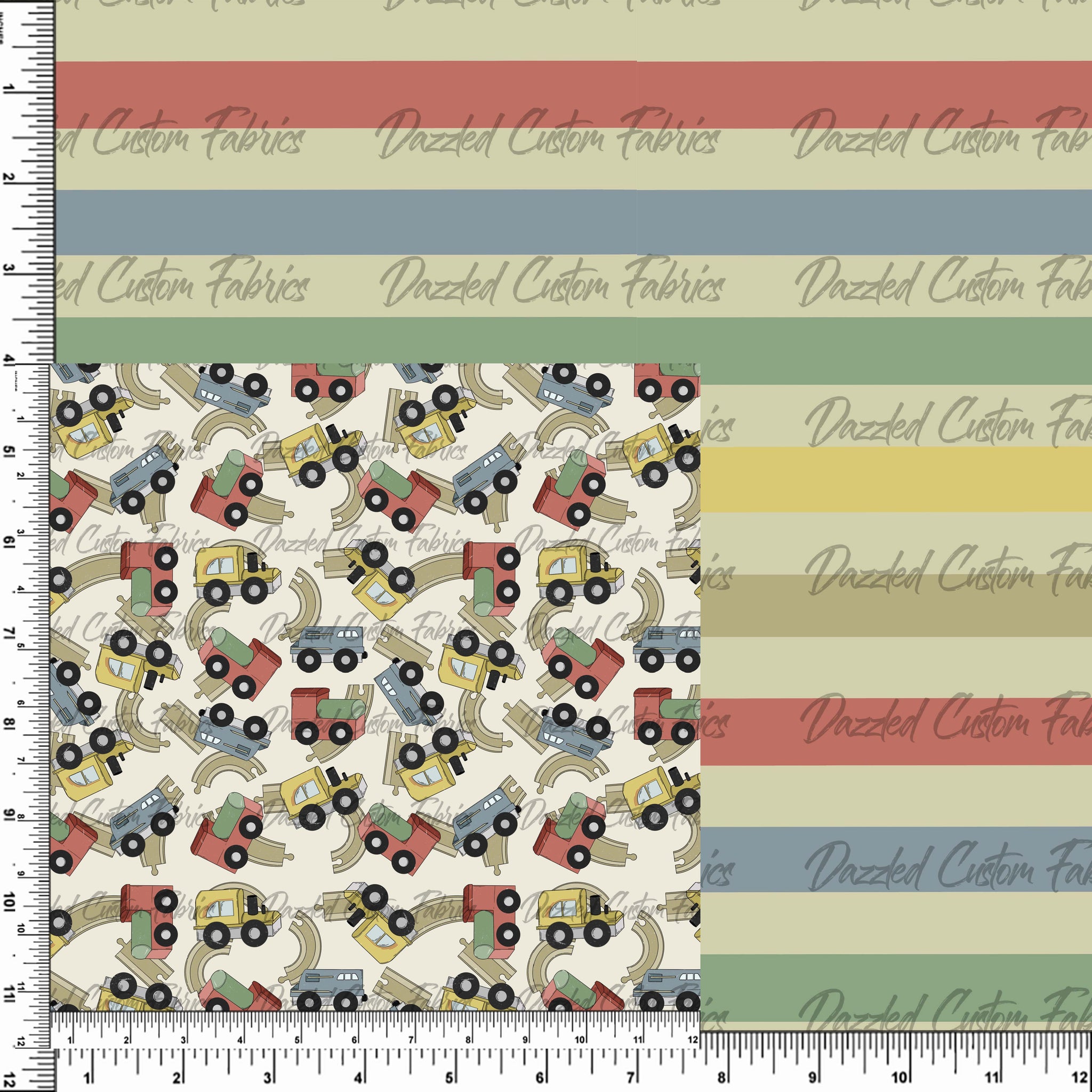Click number 6 on the outer bottom ruler
Screen dimensions: 1092x1092
point(539,1079)
